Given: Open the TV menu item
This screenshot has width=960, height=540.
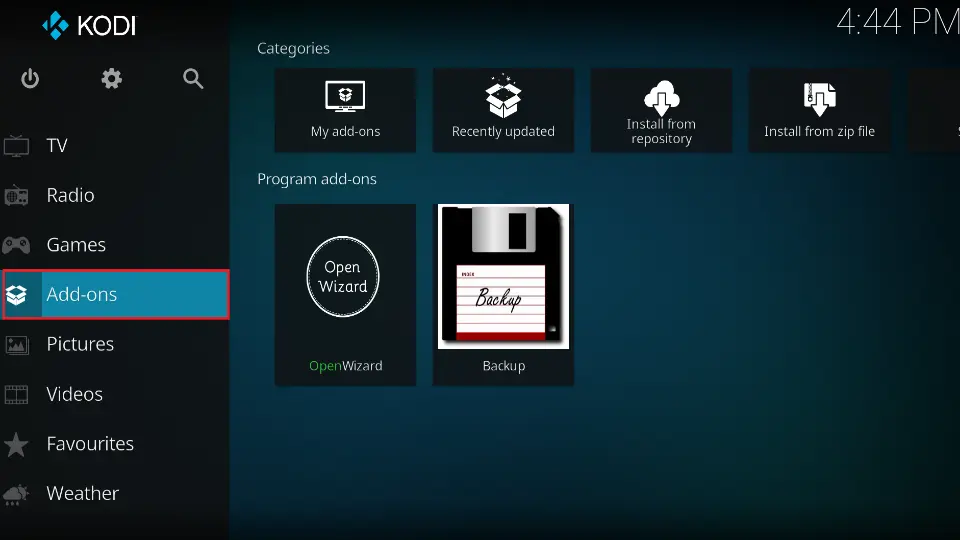Looking at the screenshot, I should (115, 145).
